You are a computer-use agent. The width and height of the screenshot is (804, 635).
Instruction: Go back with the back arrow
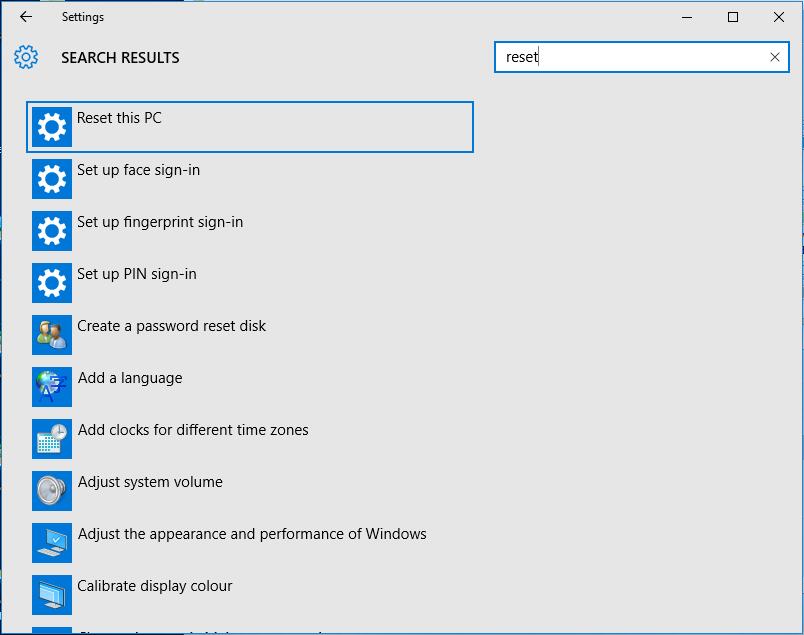(26, 17)
